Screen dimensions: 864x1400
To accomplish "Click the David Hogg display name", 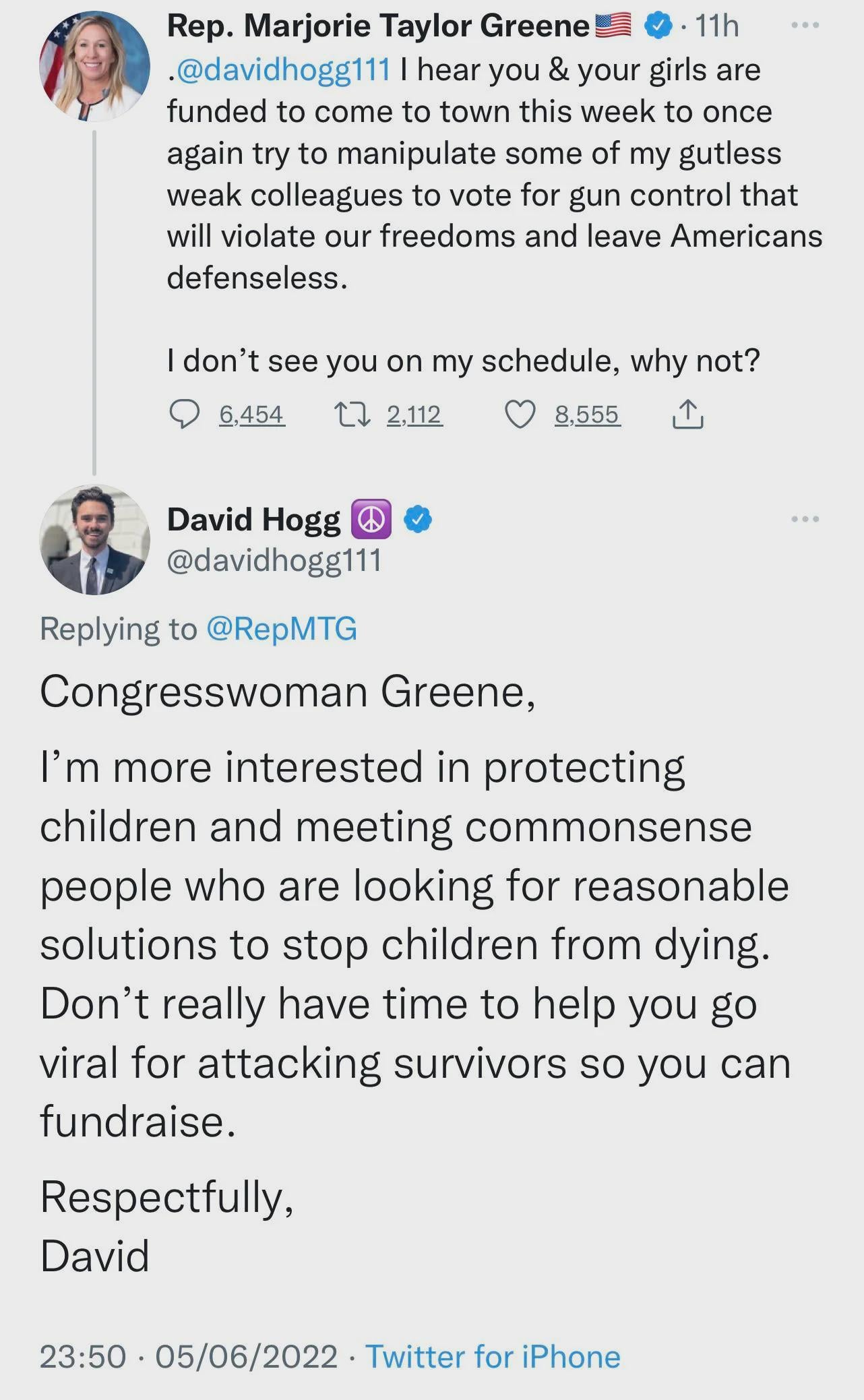I will click(253, 519).
